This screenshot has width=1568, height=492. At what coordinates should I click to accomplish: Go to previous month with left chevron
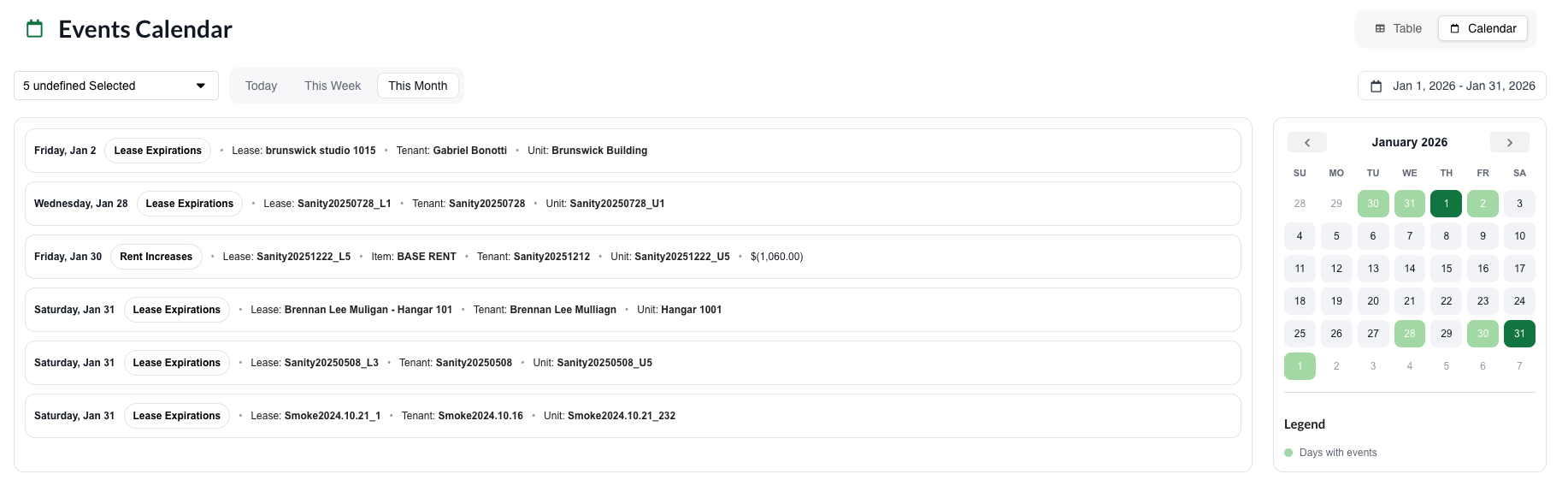pos(1307,142)
